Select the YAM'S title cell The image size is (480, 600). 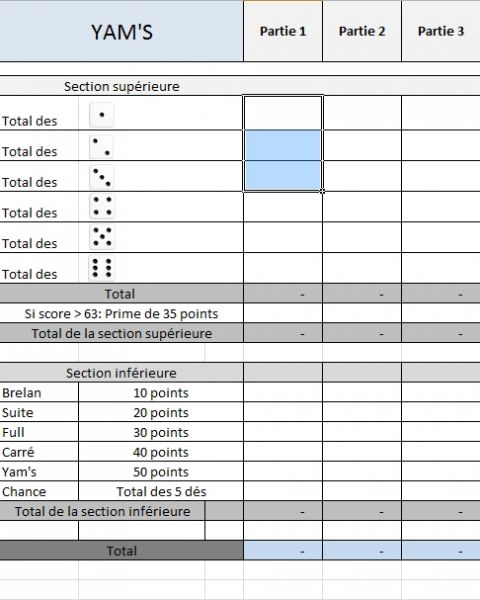click(121, 31)
